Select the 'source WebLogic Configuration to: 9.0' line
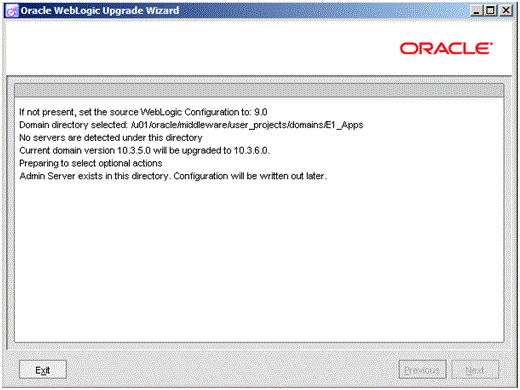Viewport: 520px width, 390px height. point(143,112)
